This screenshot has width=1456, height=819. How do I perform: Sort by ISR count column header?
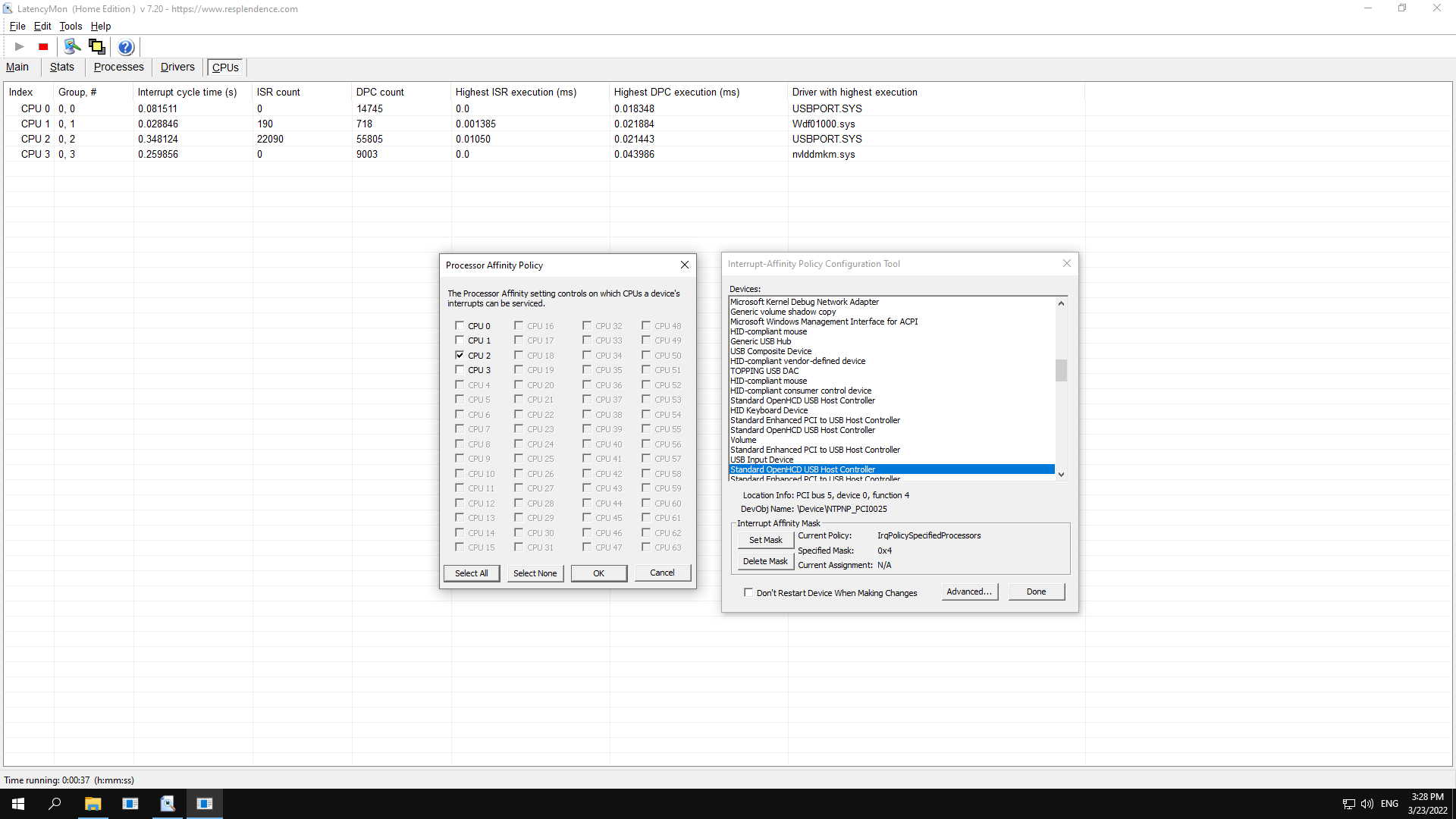[x=302, y=92]
